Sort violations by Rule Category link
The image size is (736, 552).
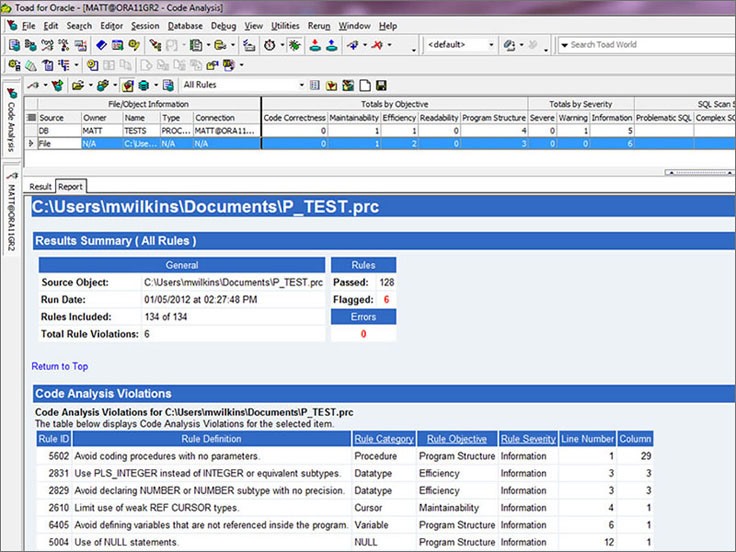[x=384, y=439]
